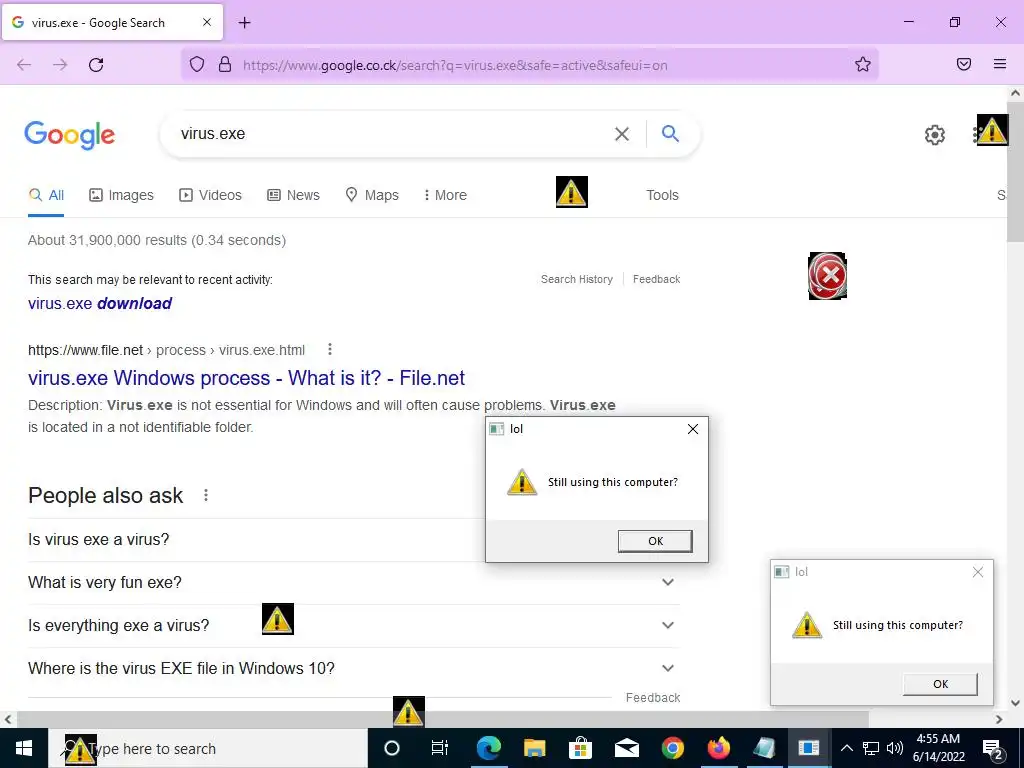The image size is (1024, 768).
Task: Close the virus.exe Google Search tab
Action: [x=207, y=22]
